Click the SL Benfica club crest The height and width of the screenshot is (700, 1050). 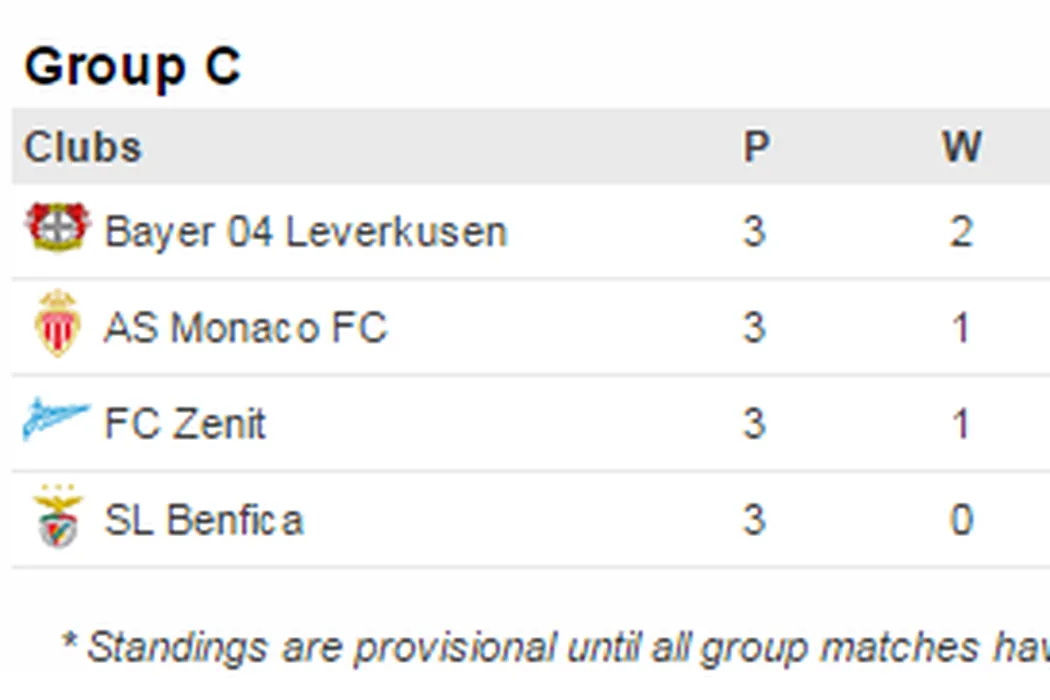pos(57,516)
